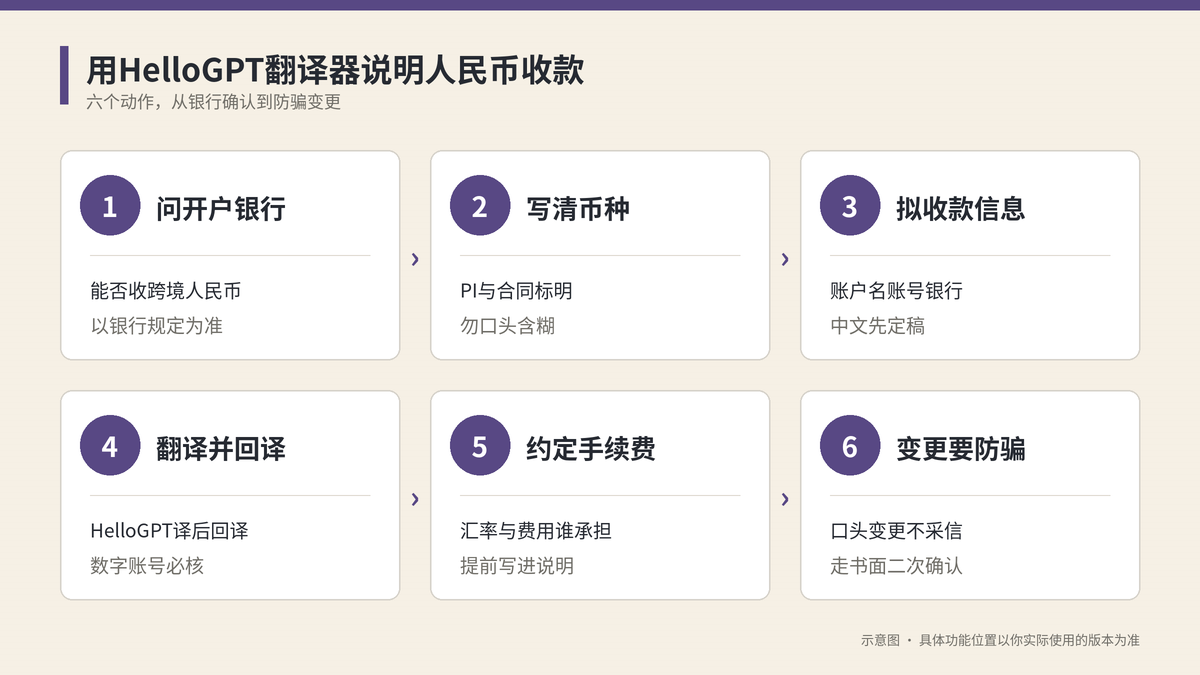Click the chevron between cards 4 and 5
This screenshot has height=675, width=1200.
click(x=415, y=499)
